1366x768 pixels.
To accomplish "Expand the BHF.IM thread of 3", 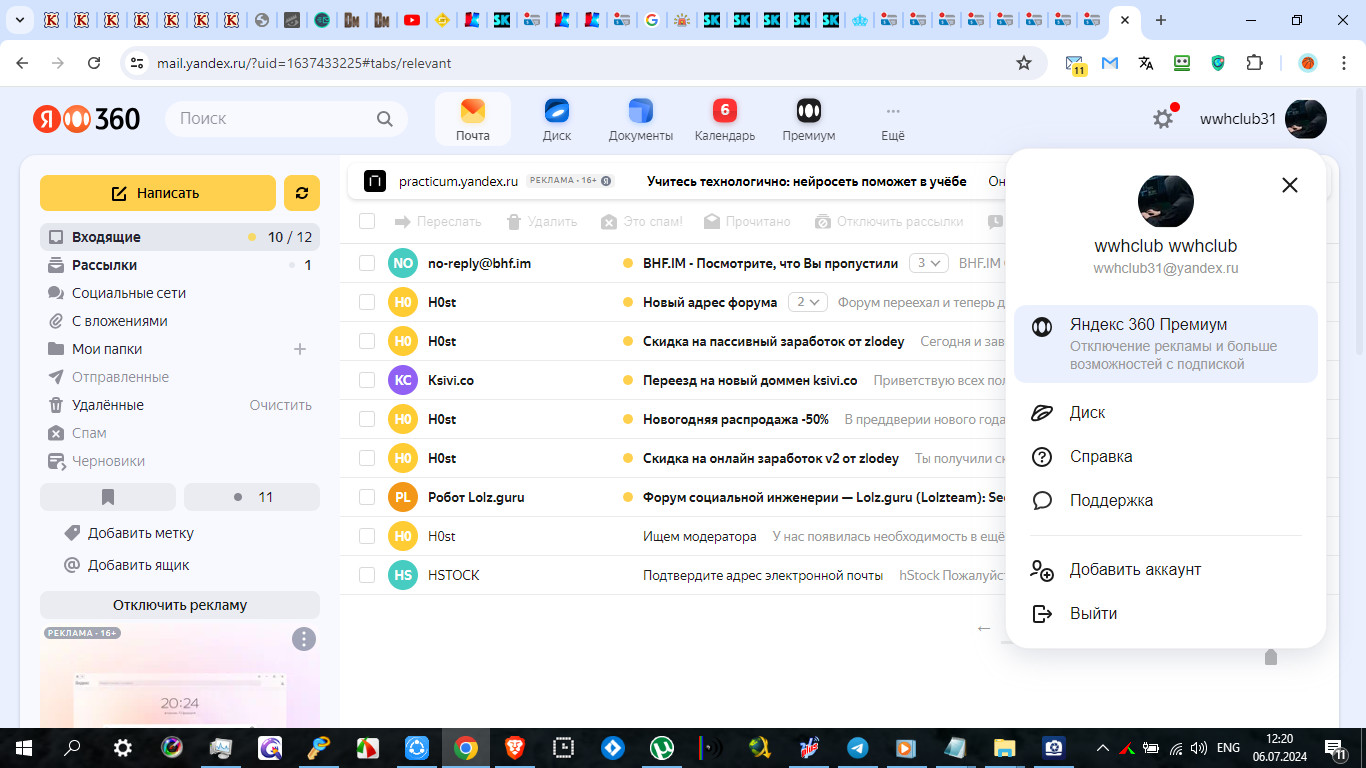I will click(x=929, y=263).
